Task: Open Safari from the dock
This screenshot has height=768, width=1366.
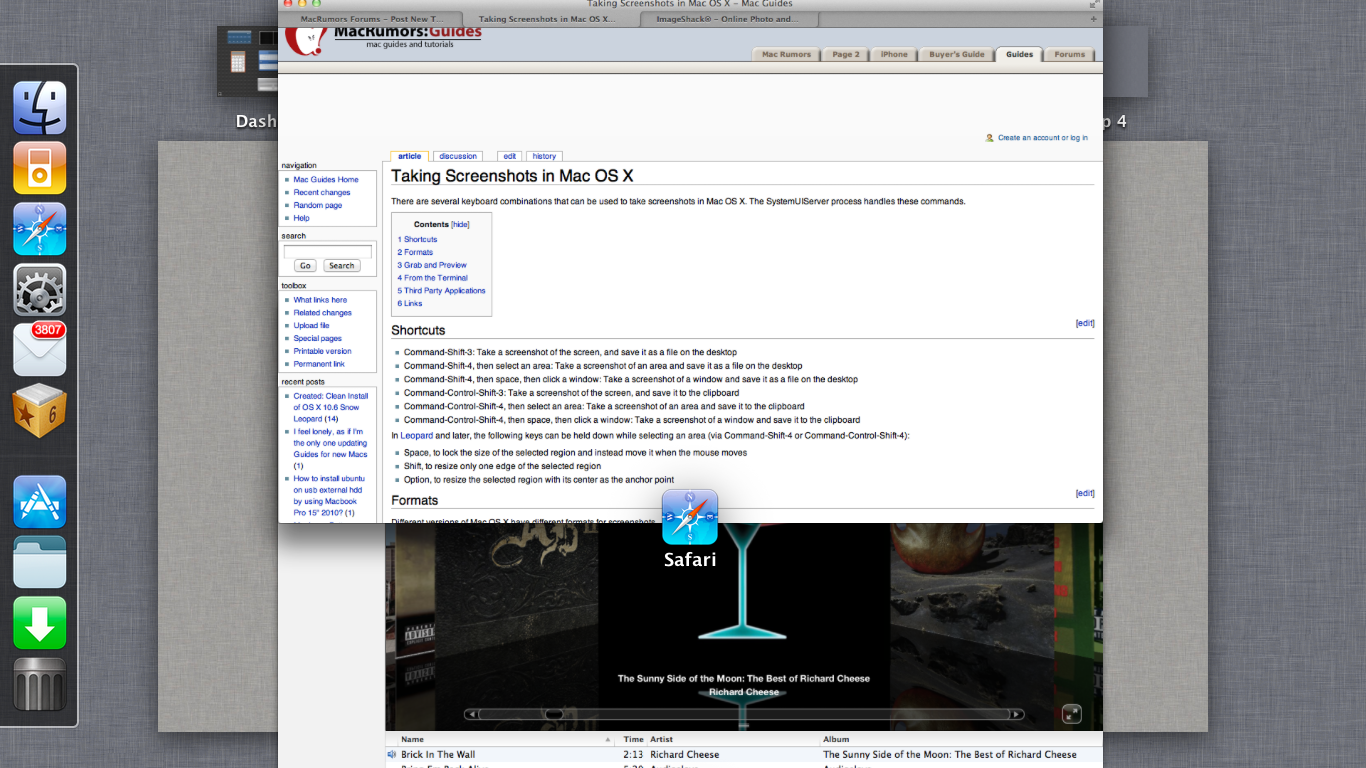Action: pyautogui.click(x=40, y=229)
